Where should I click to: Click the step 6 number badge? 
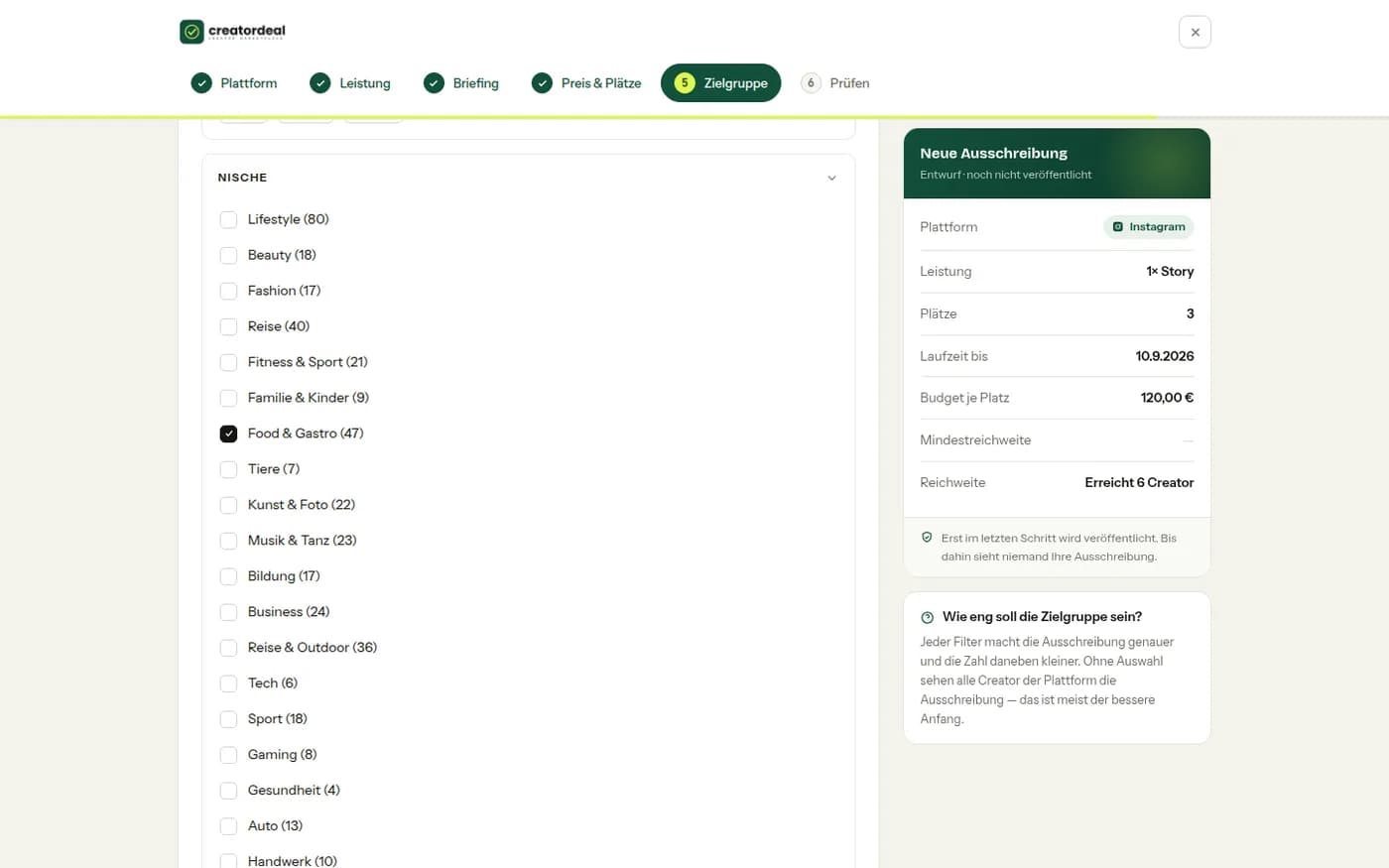811,83
